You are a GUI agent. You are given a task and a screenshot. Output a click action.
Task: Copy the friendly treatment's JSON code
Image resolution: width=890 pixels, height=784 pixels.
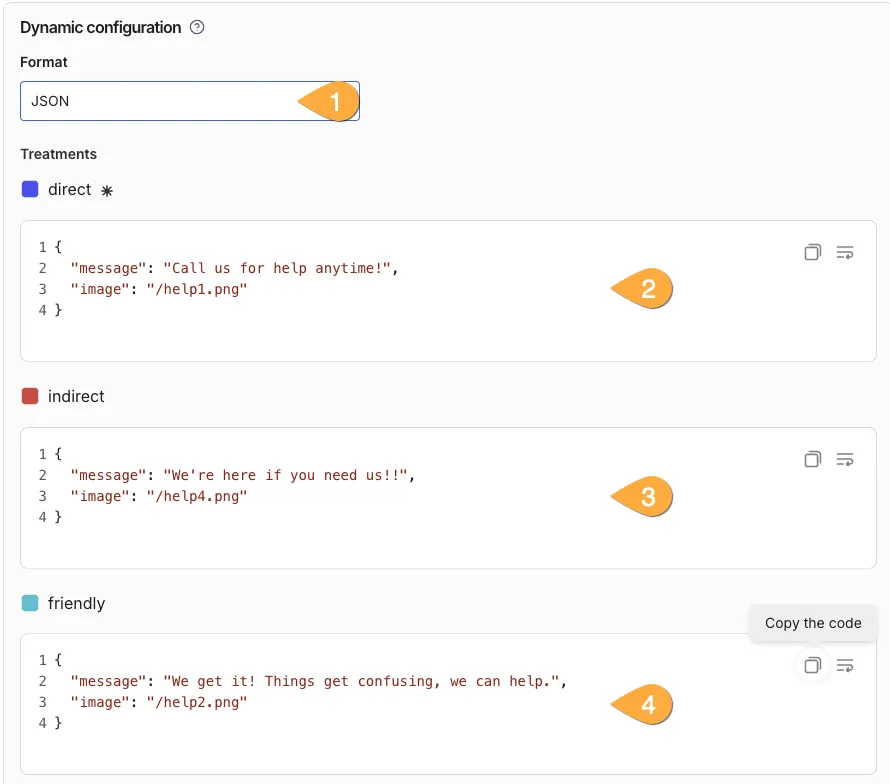812,665
